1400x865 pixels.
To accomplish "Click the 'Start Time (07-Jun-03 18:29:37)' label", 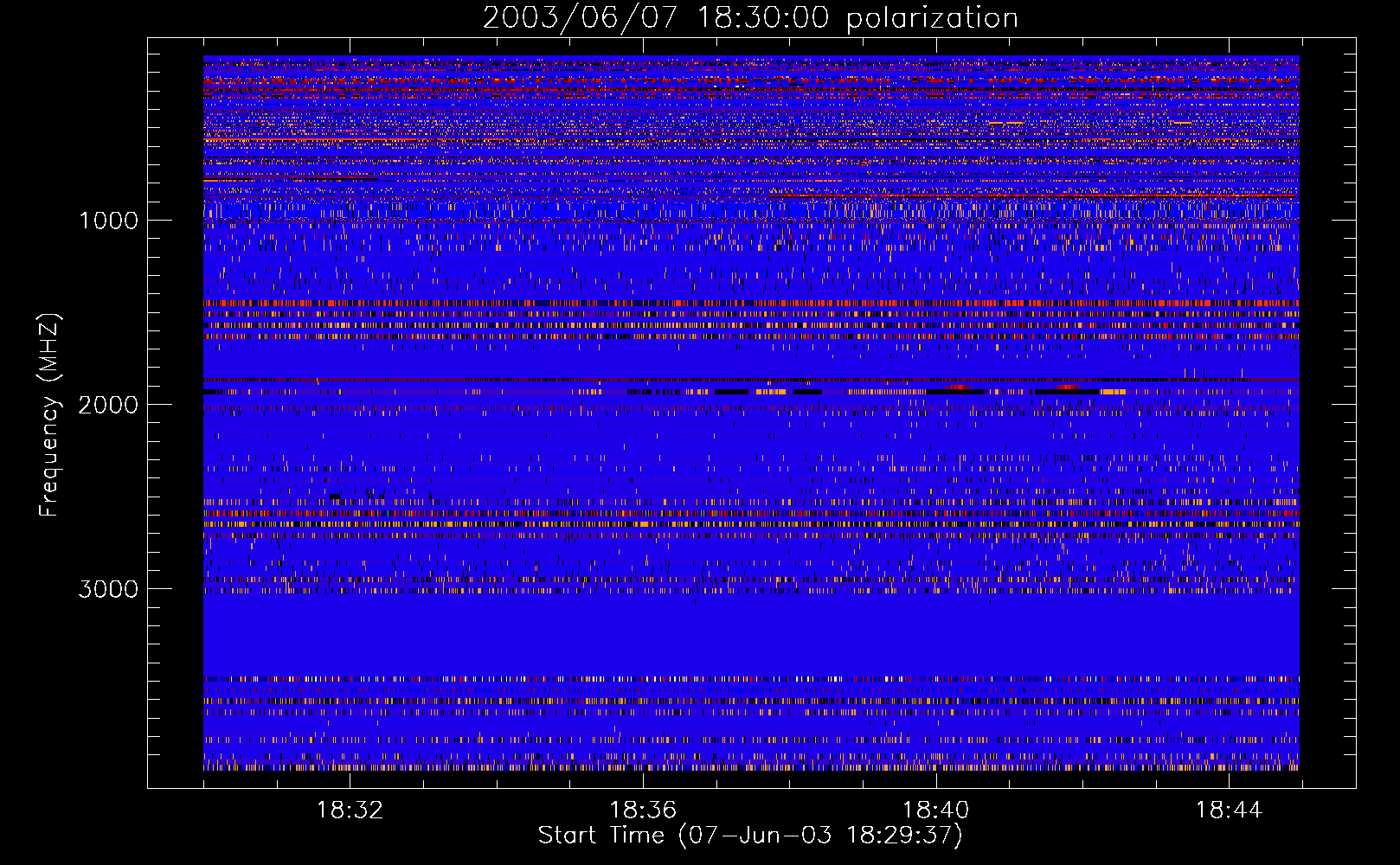I will click(750, 836).
